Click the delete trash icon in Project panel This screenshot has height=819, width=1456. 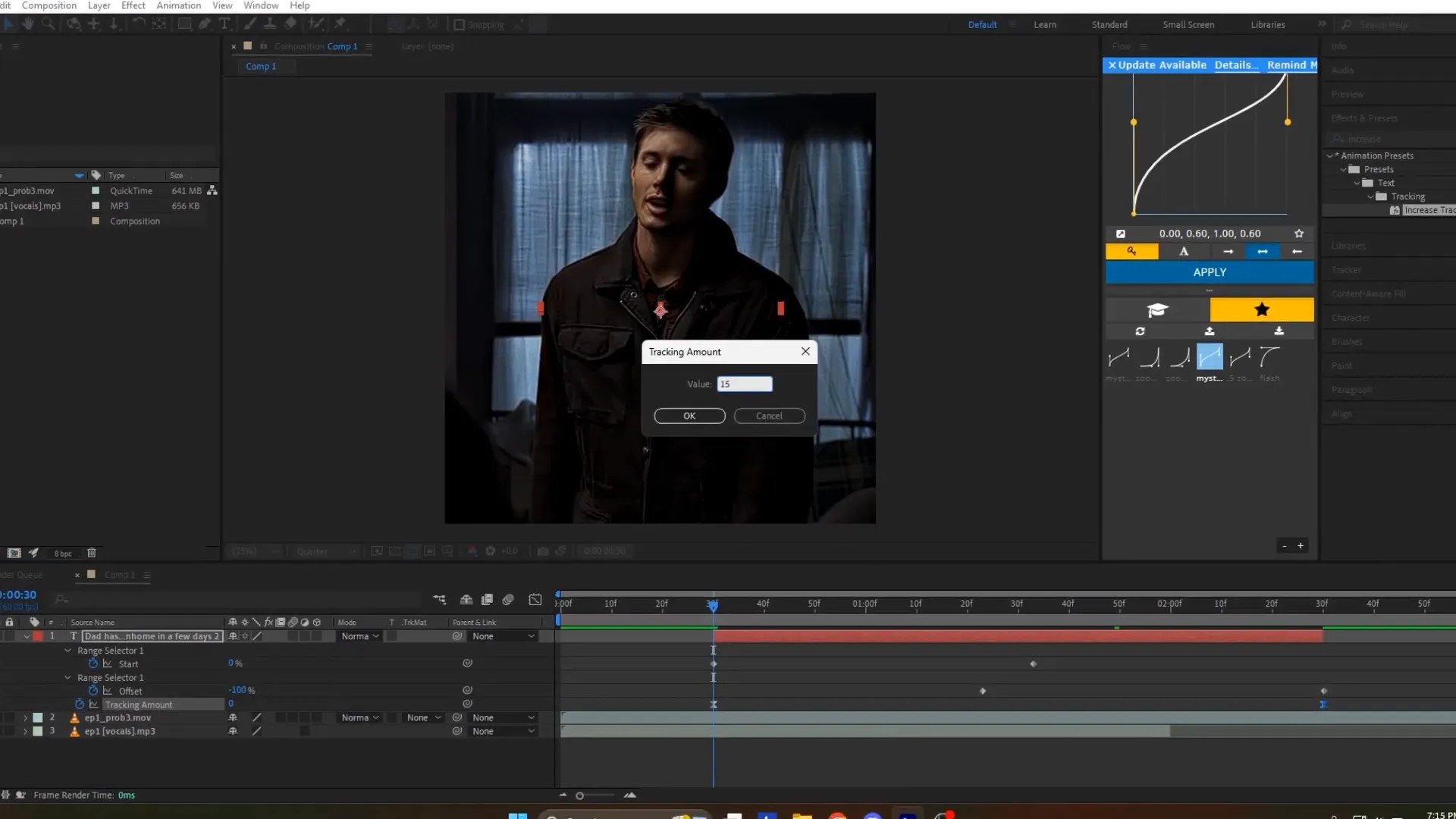point(92,553)
